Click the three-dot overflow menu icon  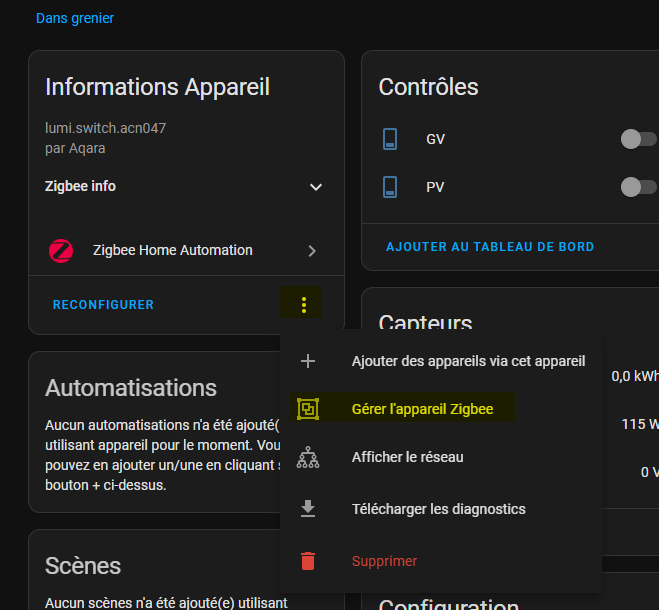point(304,305)
